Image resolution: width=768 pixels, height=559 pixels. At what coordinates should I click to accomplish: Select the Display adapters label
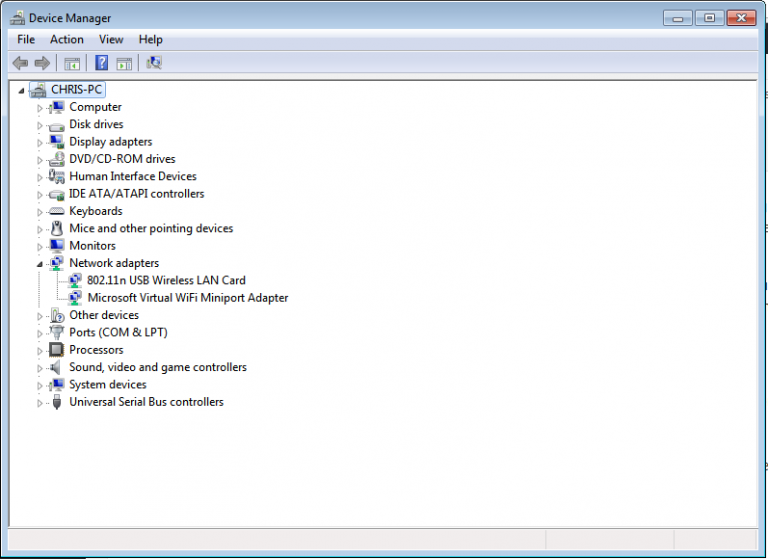point(111,142)
